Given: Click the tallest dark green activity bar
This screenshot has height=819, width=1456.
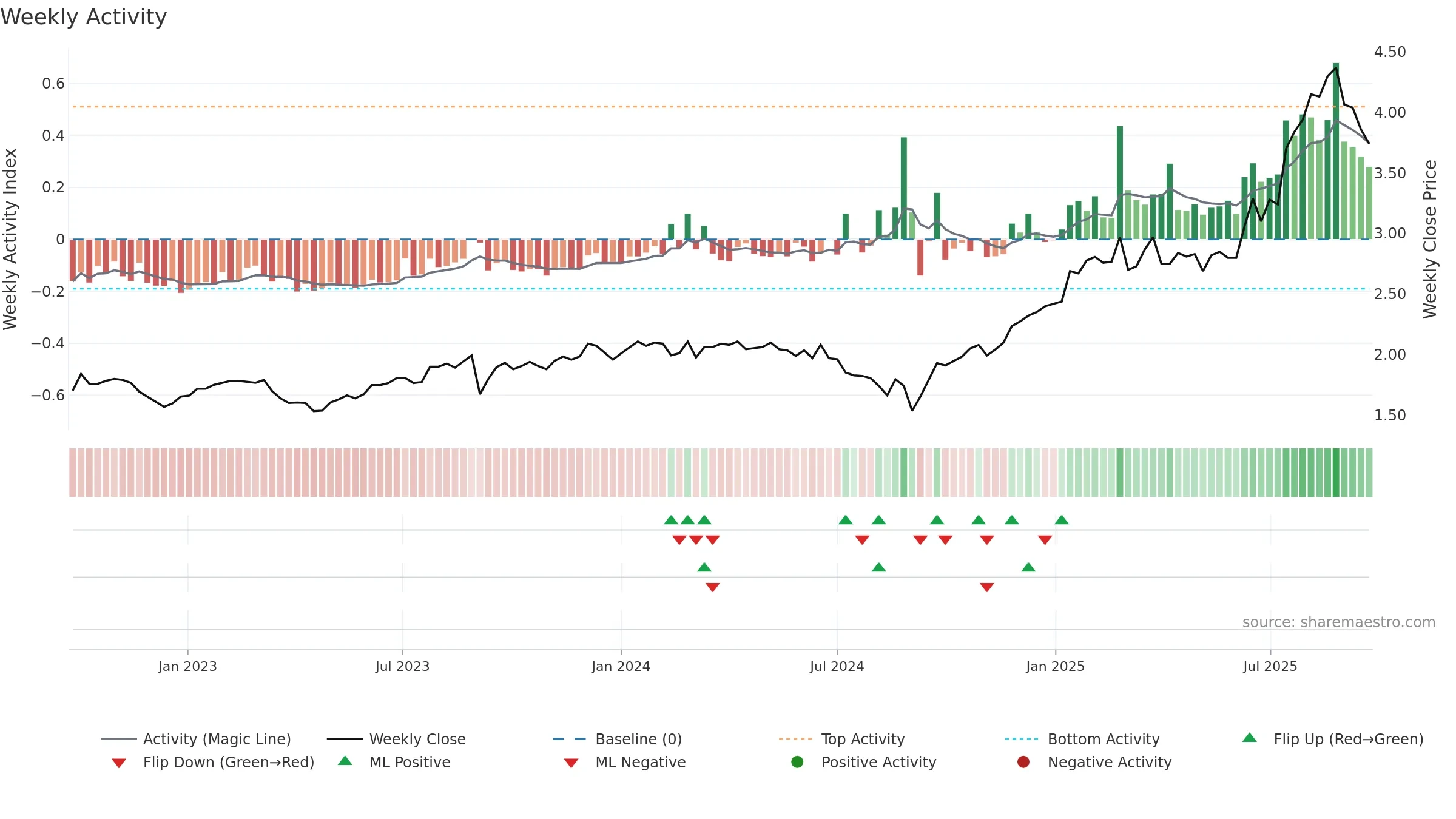Looking at the screenshot, I should tap(1336, 151).
